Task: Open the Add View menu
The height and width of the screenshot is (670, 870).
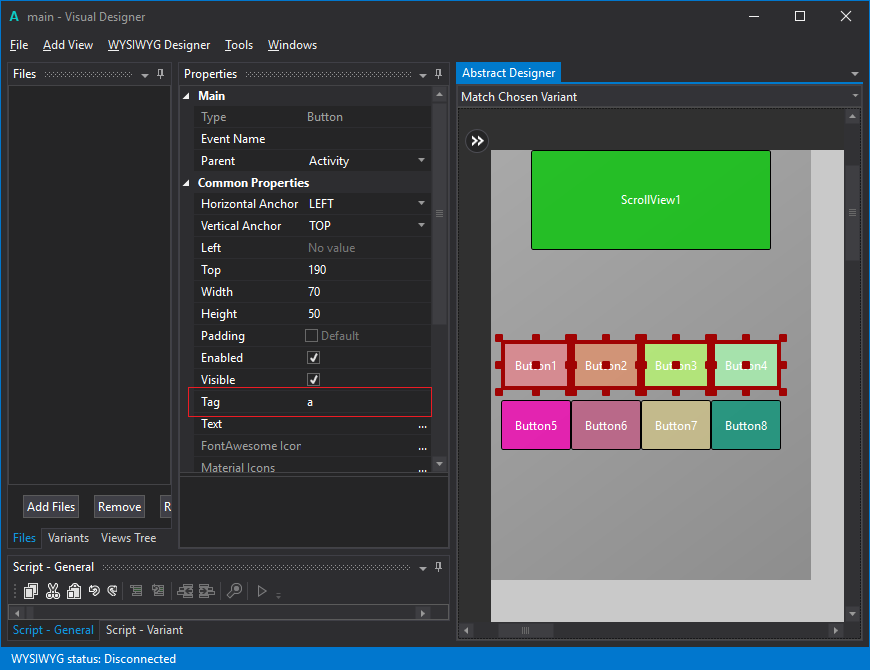Action: point(68,45)
